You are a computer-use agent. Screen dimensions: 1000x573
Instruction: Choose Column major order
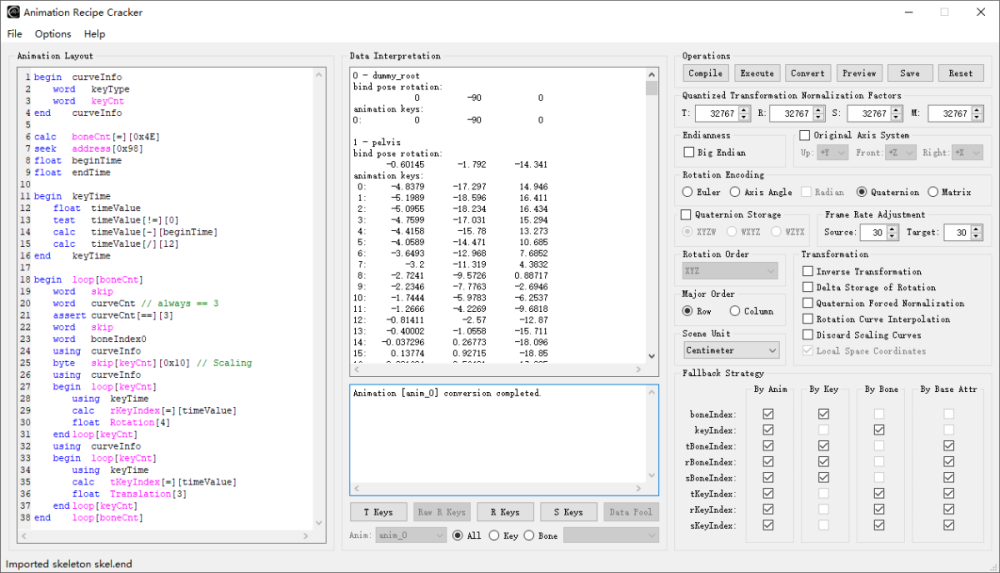[x=736, y=311]
